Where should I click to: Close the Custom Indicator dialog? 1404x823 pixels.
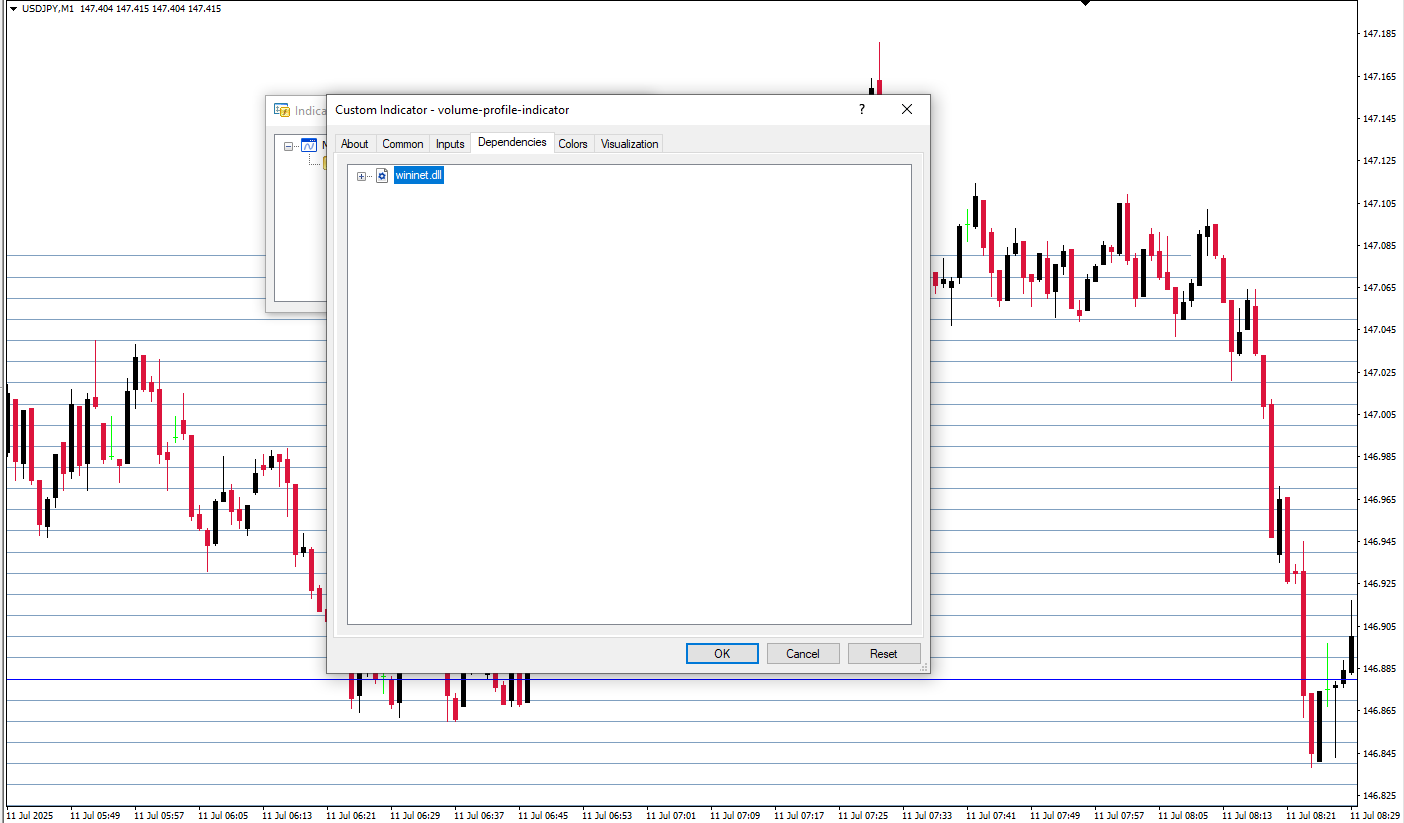click(x=906, y=109)
